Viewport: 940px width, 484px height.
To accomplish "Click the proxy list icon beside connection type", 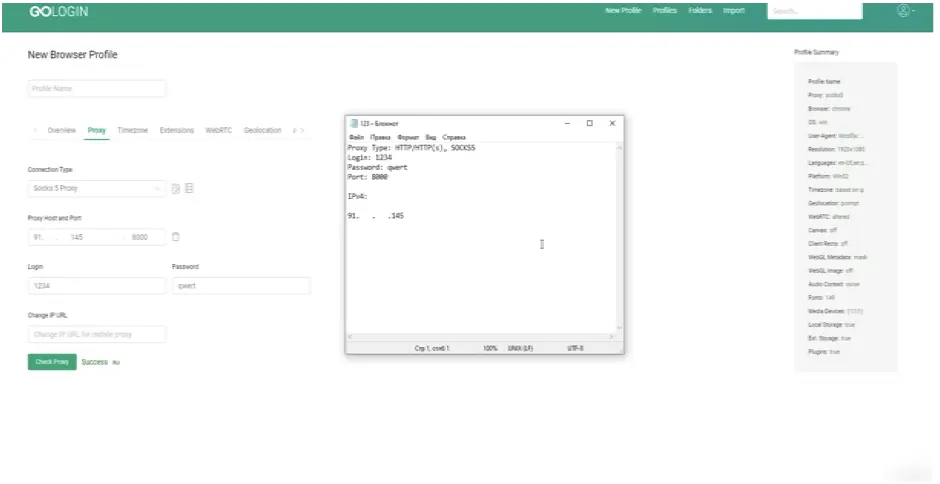I will tap(189, 188).
